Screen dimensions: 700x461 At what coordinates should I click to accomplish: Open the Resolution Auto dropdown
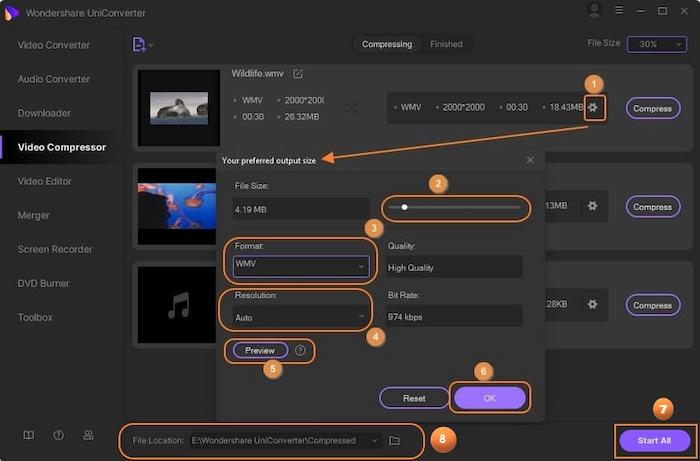click(x=301, y=317)
